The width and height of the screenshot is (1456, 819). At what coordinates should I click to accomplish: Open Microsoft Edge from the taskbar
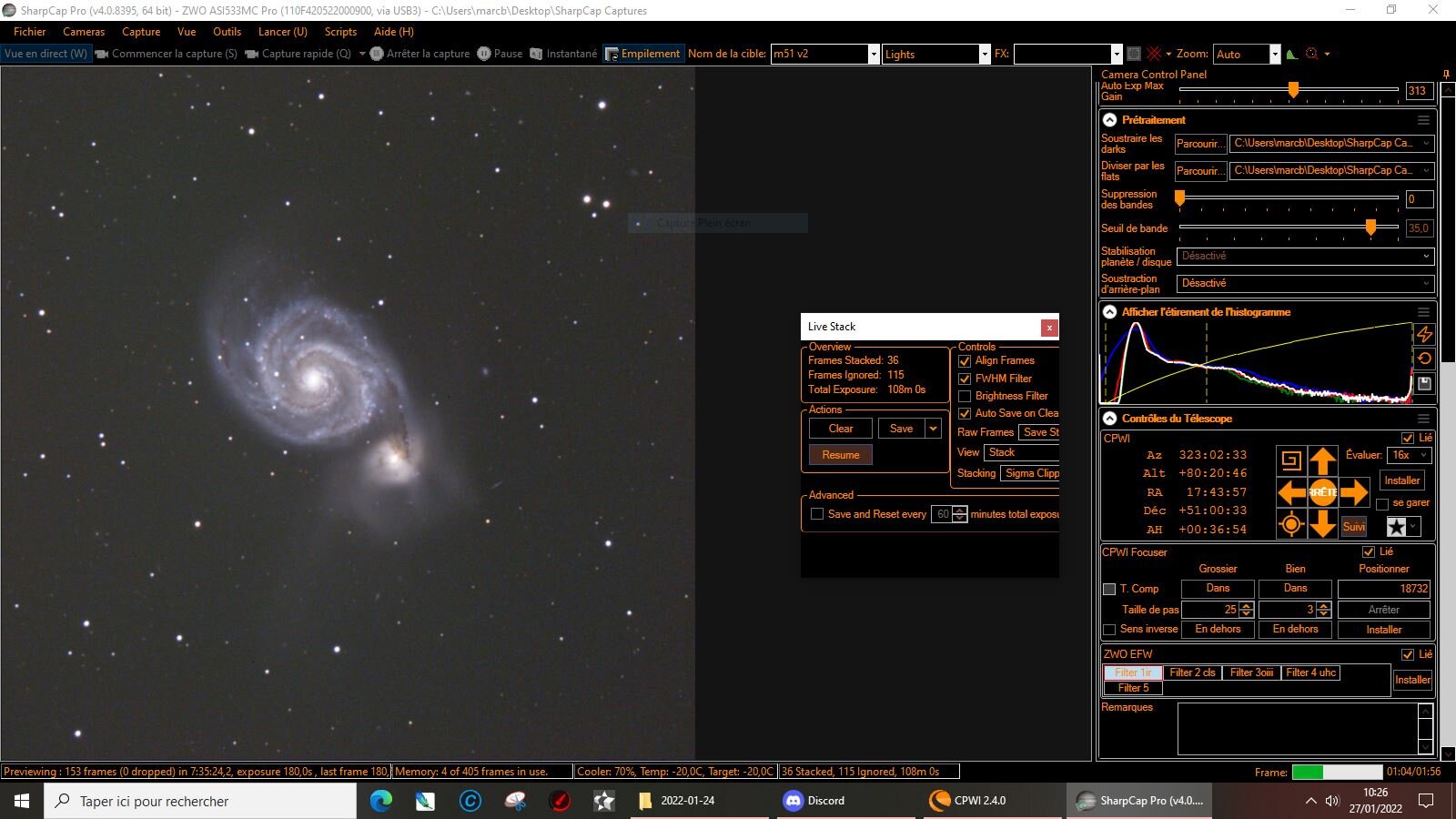coord(380,801)
